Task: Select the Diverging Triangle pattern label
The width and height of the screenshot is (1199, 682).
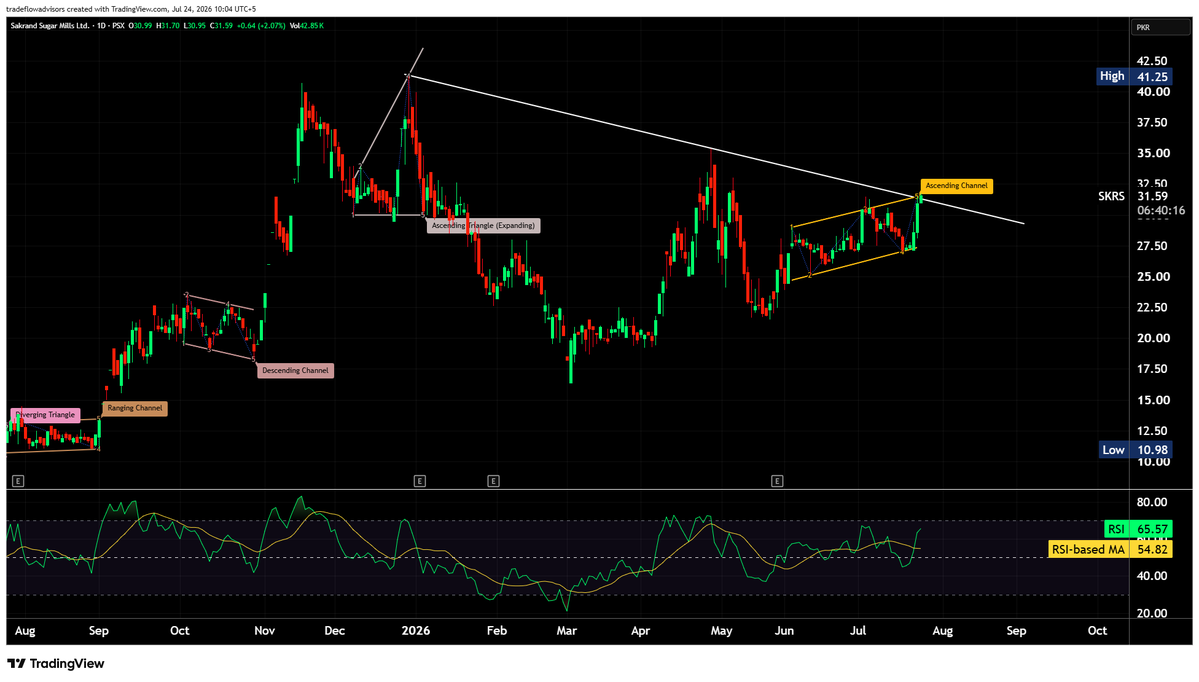Action: (x=45, y=415)
